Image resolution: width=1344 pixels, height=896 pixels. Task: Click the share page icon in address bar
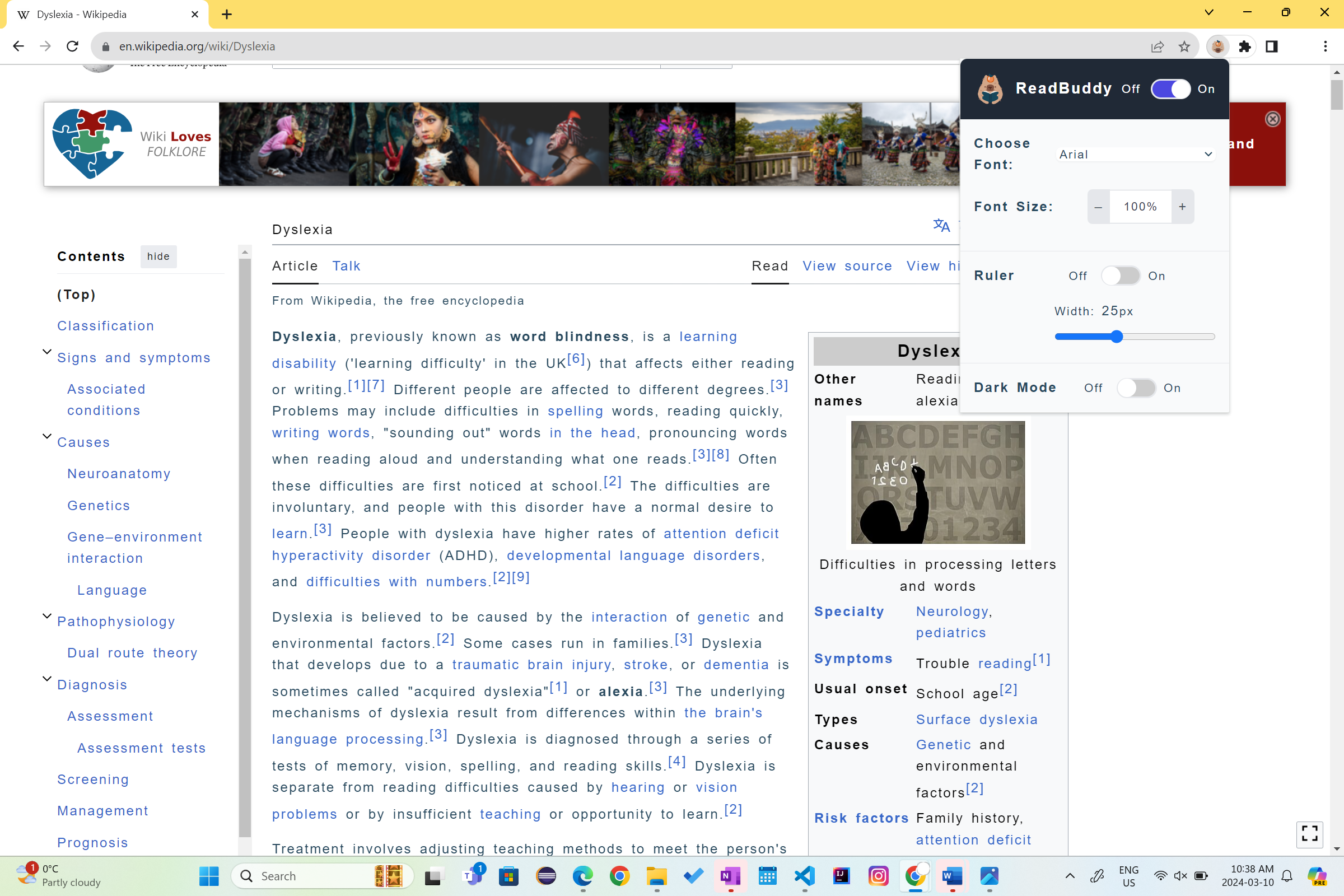tap(1157, 46)
